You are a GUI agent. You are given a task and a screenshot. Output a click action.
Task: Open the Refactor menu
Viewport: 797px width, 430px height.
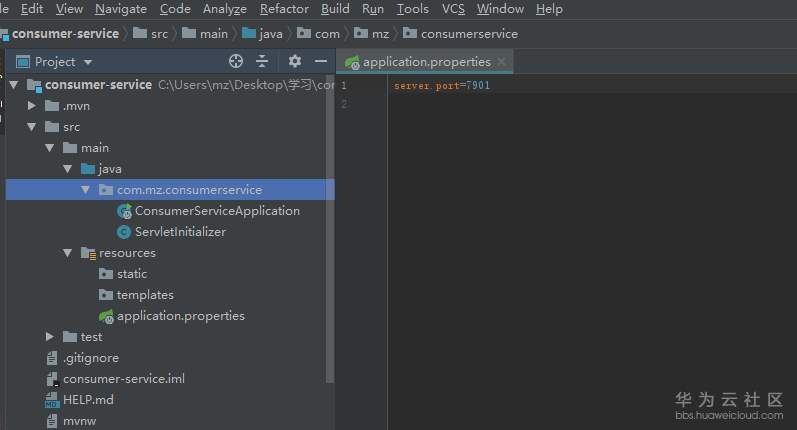coord(284,9)
